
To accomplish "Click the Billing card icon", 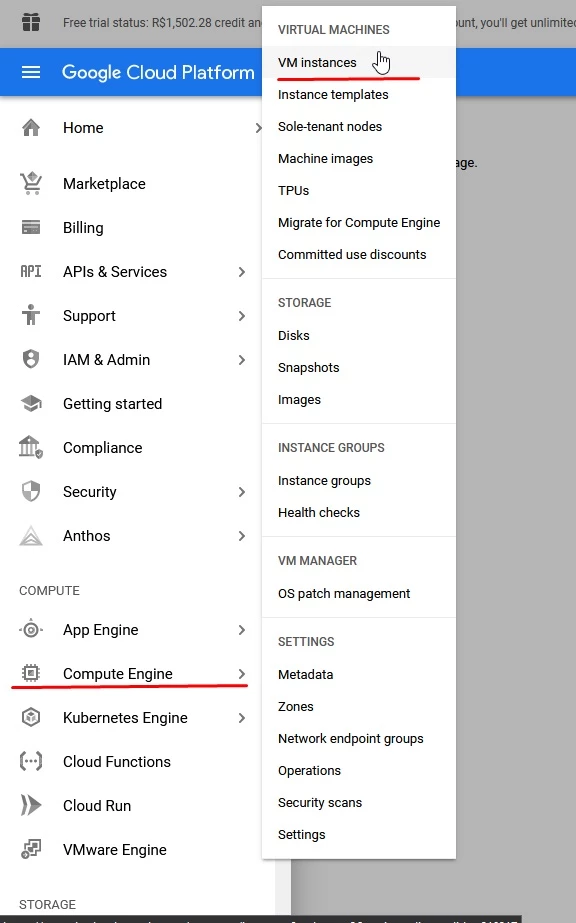I will 31,227.
